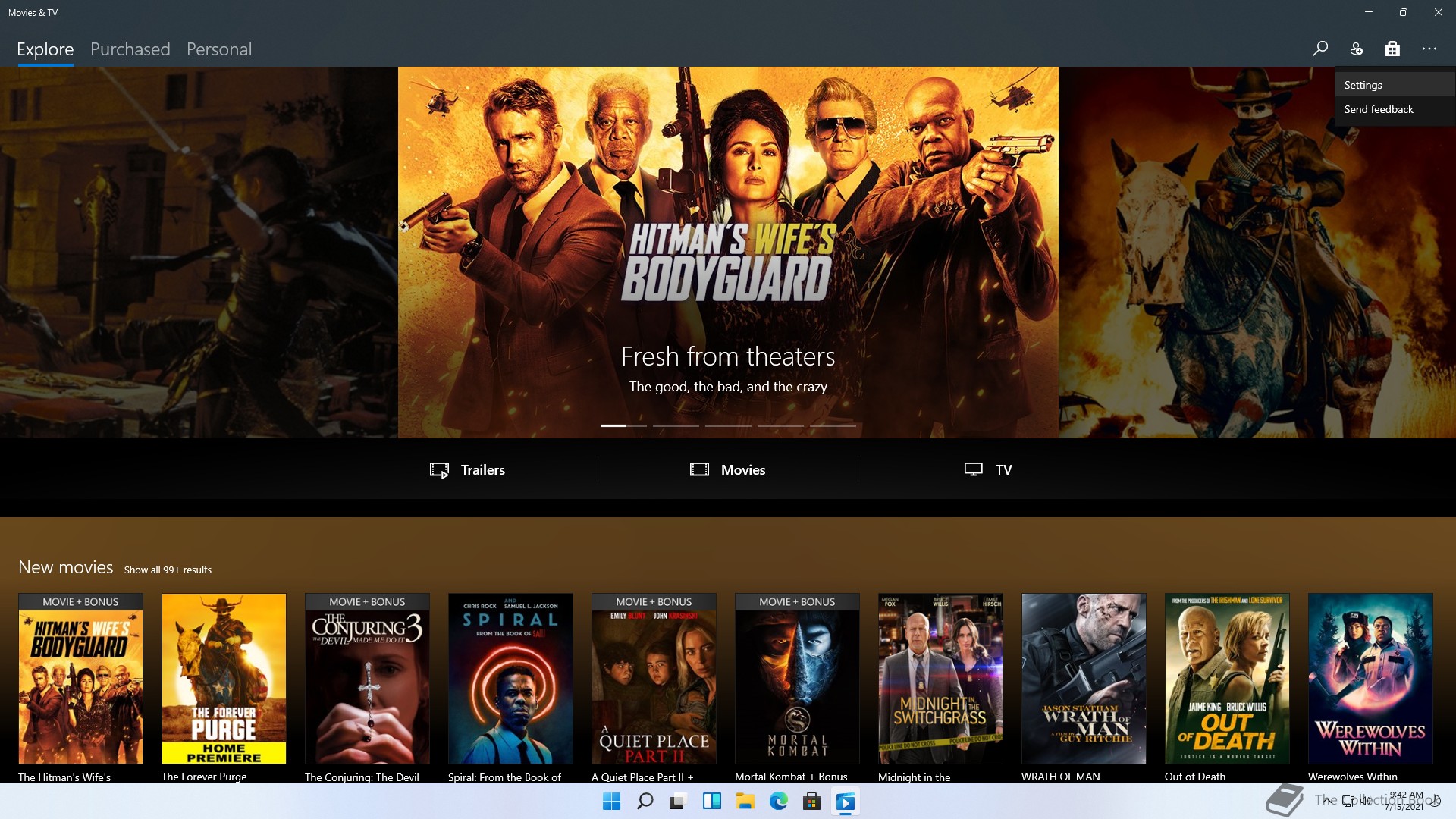Screen dimensions: 1456x819
Task: Click 'WRATH OF MAN' title text
Action: tap(1060, 777)
